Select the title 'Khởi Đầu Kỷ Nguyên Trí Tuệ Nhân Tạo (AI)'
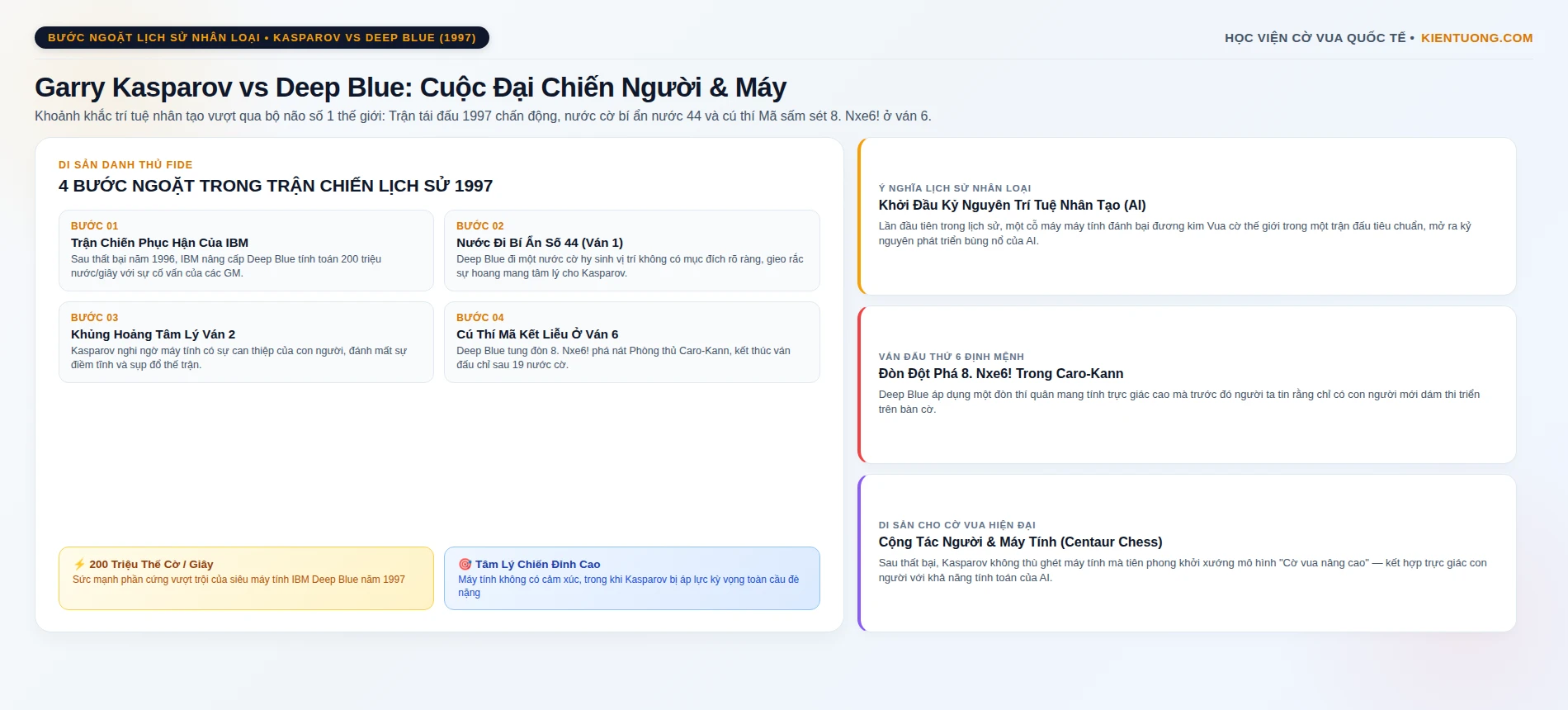 pos(1012,206)
